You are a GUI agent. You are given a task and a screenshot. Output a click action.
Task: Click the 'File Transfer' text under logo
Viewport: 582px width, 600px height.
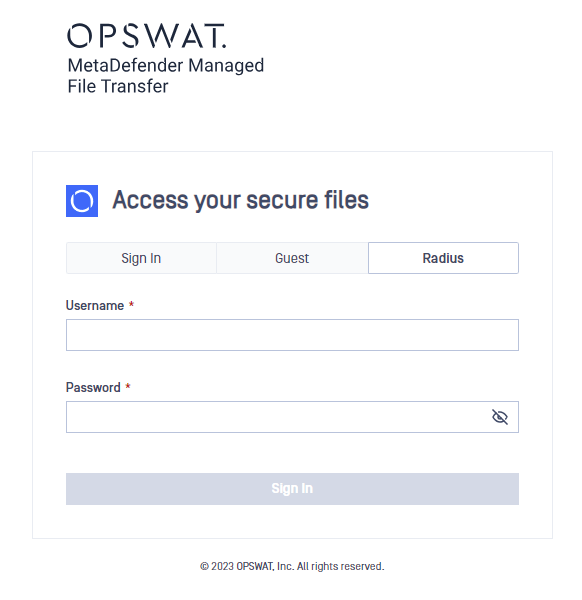click(118, 86)
